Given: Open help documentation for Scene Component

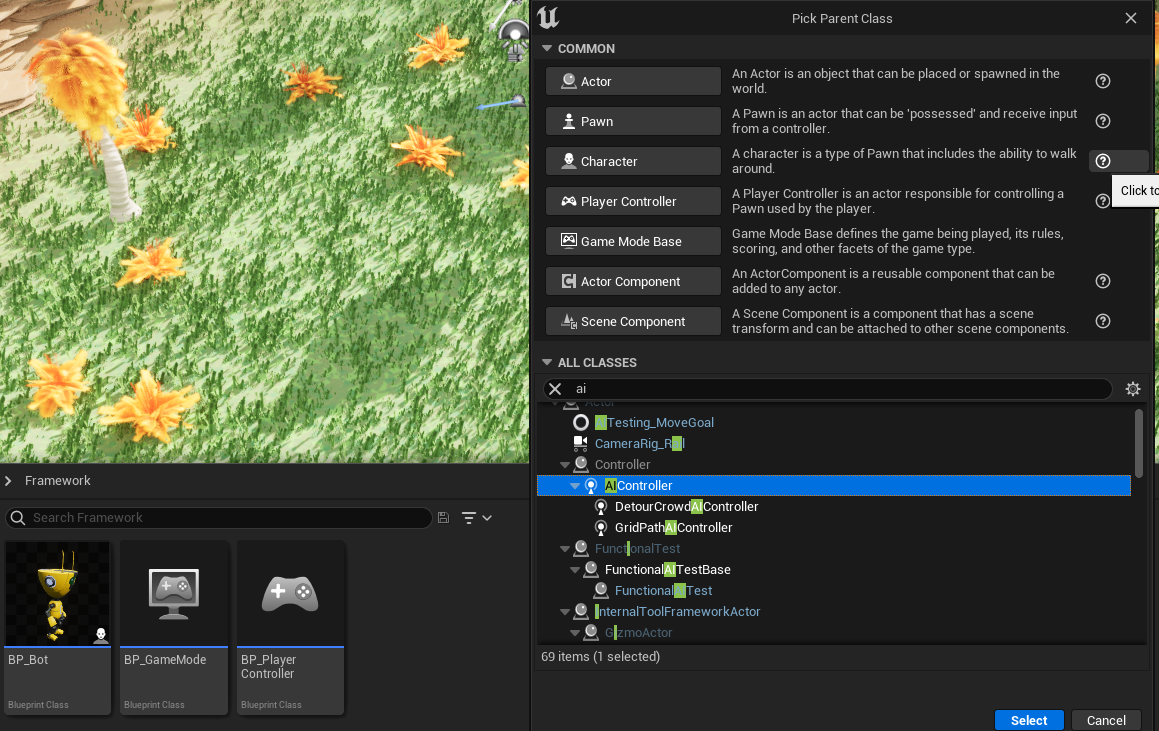Looking at the screenshot, I should [1102, 321].
